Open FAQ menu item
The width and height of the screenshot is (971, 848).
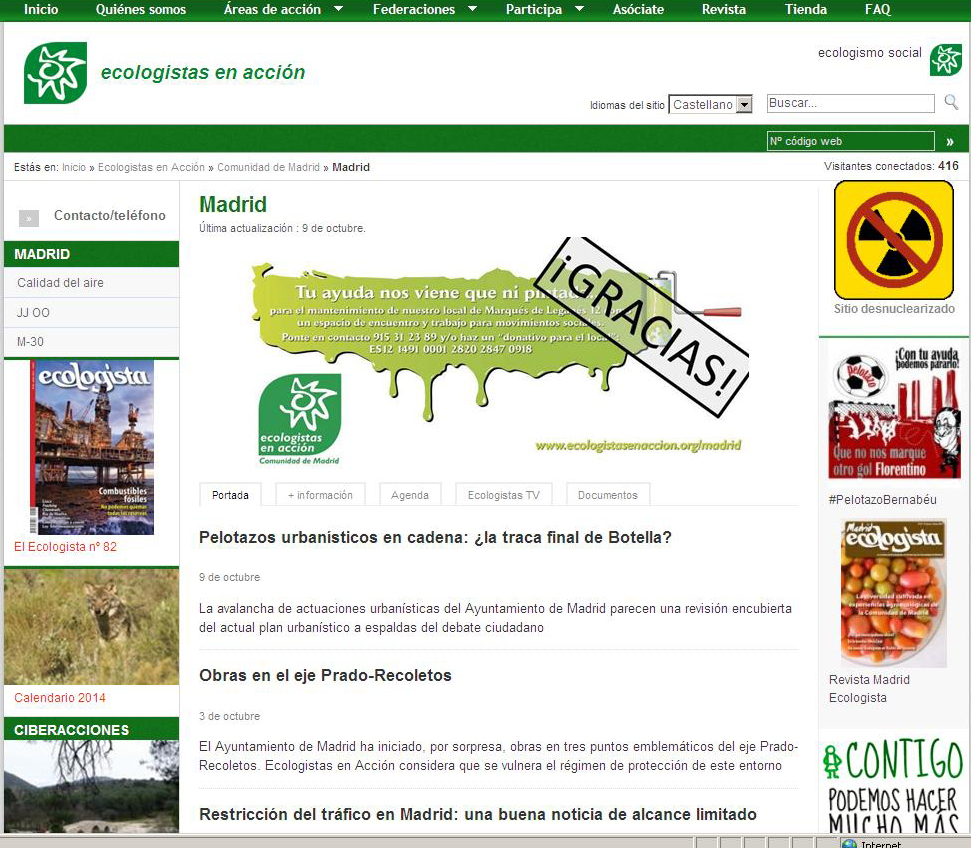point(877,9)
